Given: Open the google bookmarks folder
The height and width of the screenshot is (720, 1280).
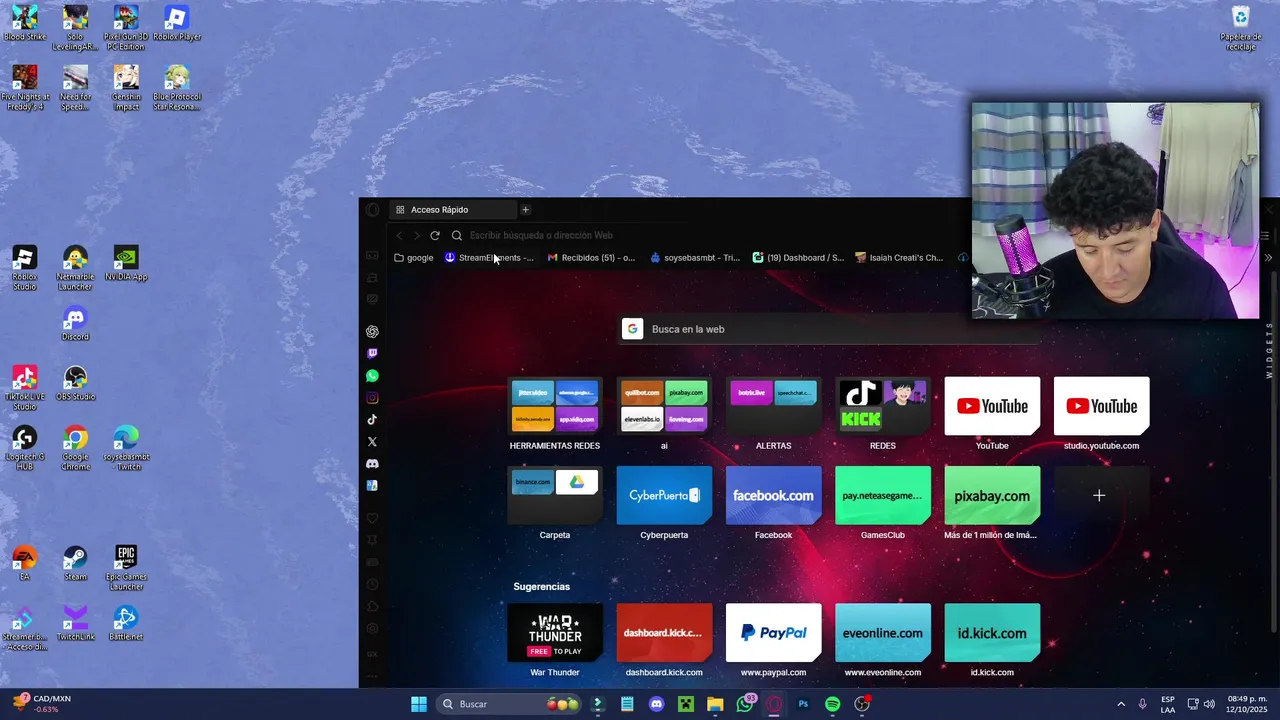Looking at the screenshot, I should coord(414,258).
